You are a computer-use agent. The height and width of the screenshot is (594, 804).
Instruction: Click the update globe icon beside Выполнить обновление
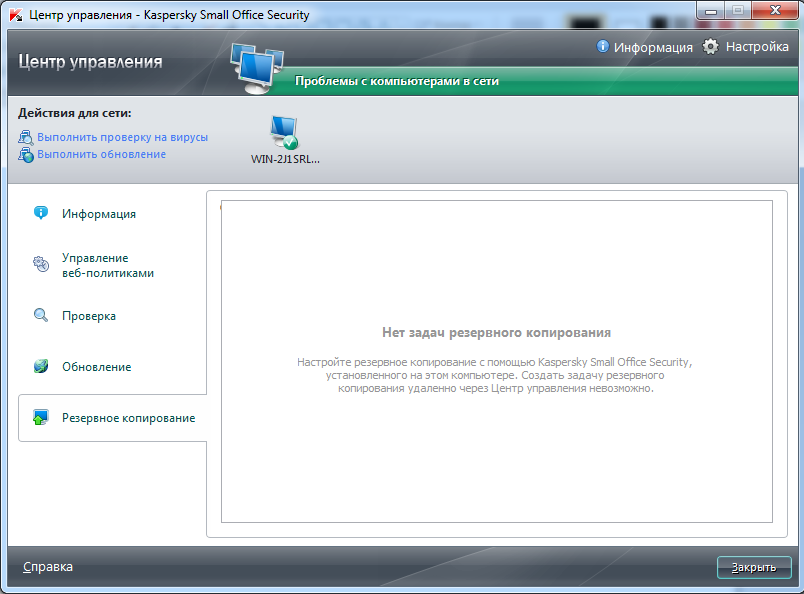click(x=26, y=154)
